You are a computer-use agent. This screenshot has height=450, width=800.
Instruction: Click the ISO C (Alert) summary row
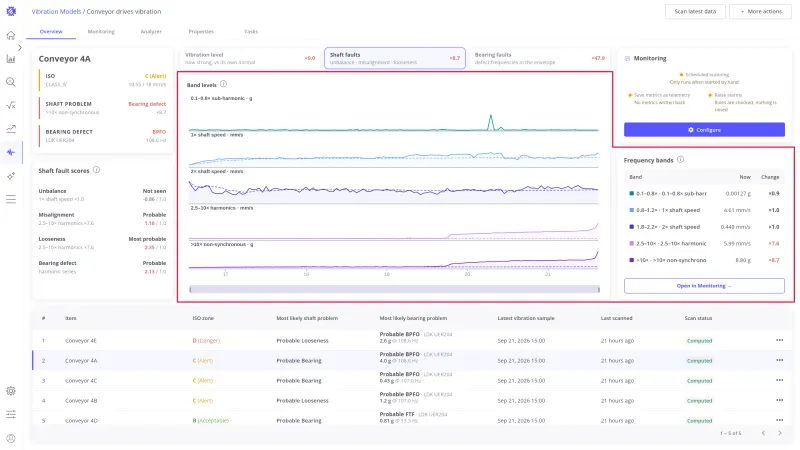pos(103,80)
